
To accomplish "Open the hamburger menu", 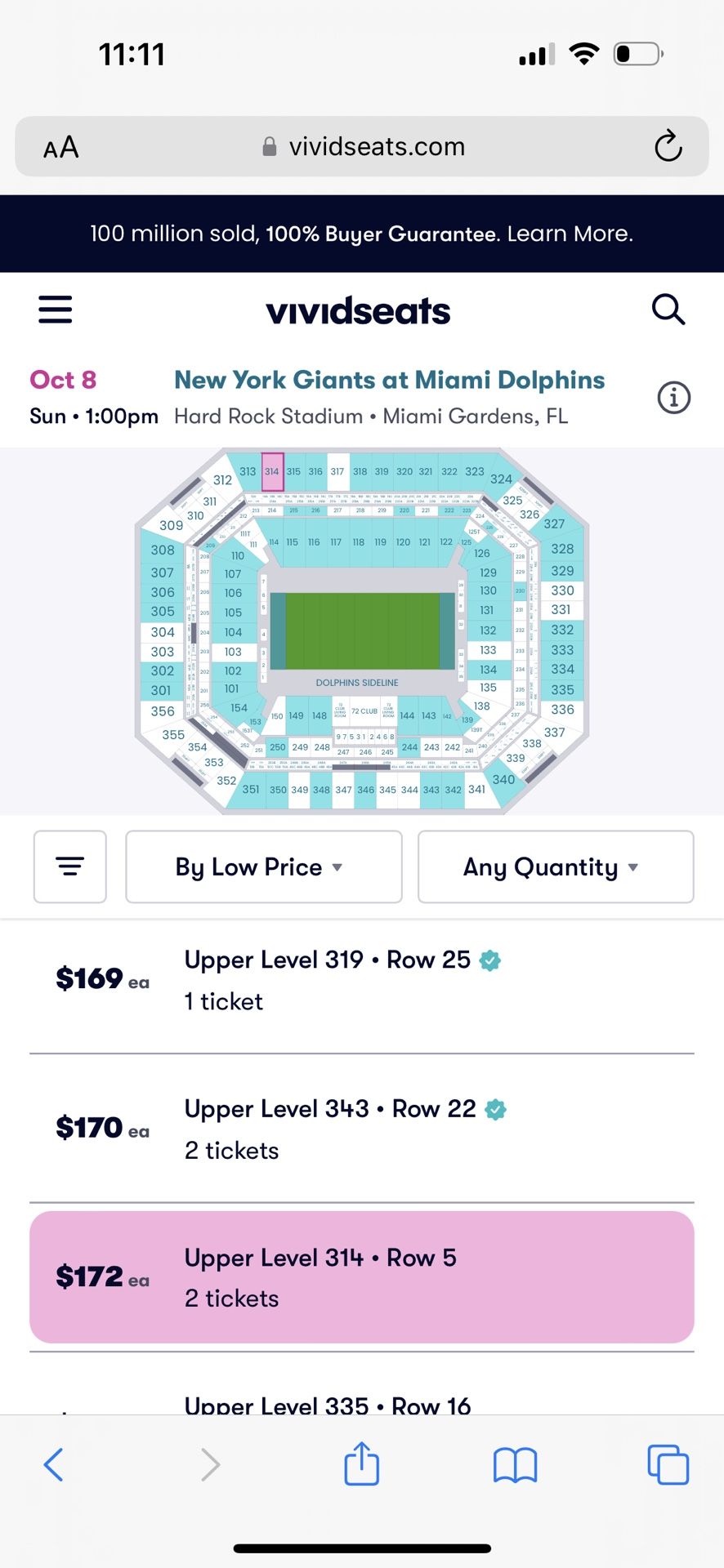I will click(x=56, y=310).
